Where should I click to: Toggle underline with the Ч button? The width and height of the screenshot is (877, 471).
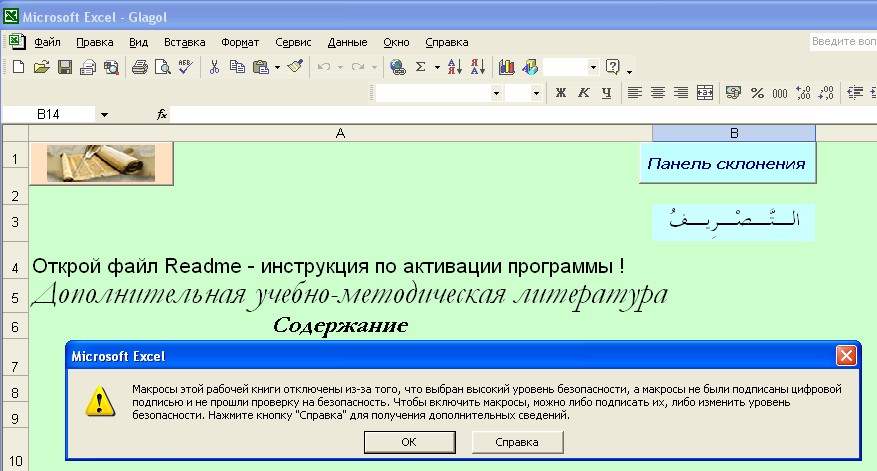pos(606,93)
